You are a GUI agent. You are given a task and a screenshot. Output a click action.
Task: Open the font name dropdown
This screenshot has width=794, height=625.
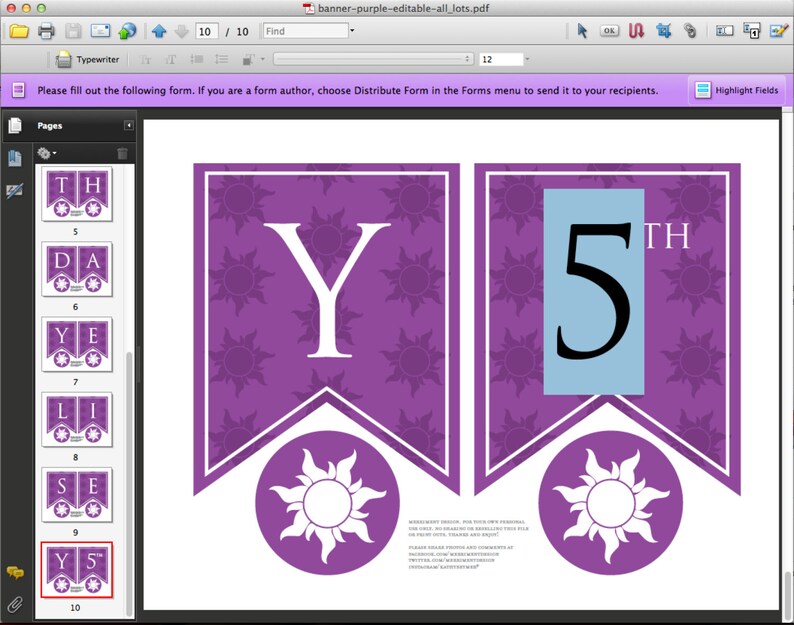[374, 59]
